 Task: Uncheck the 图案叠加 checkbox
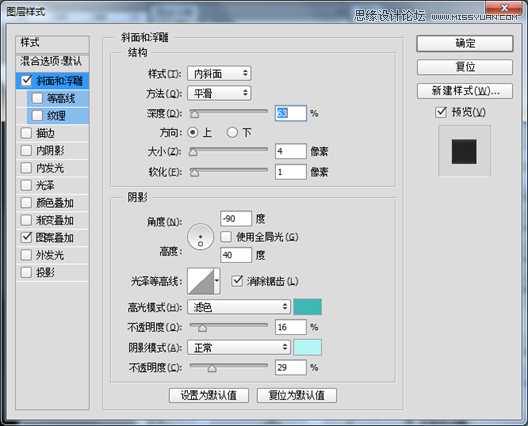(26, 237)
